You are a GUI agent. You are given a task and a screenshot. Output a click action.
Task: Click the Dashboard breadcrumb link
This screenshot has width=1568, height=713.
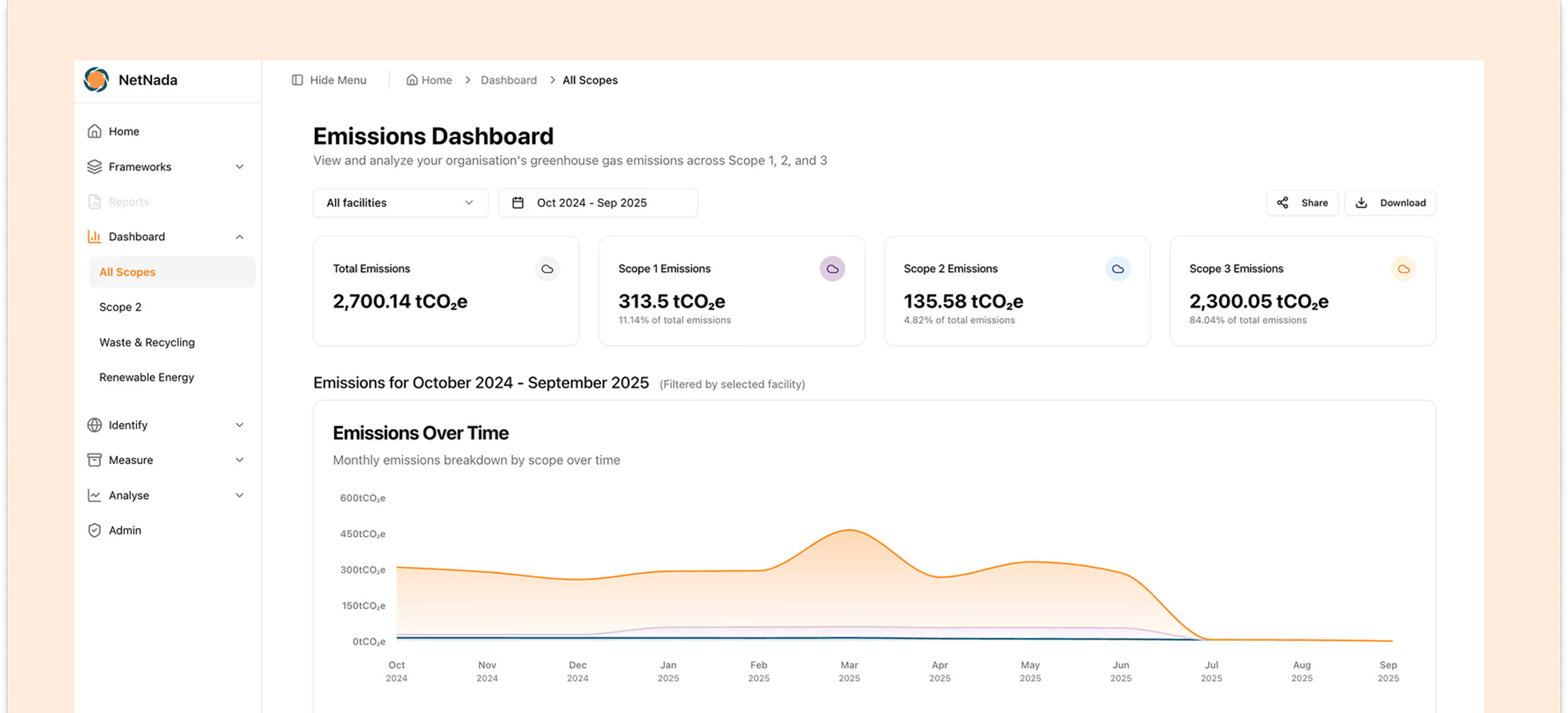(x=509, y=80)
